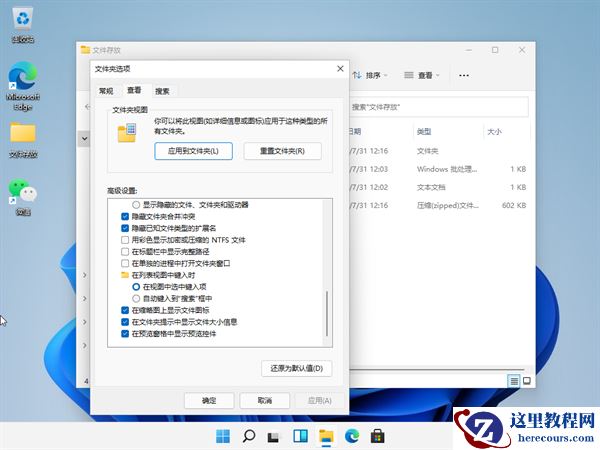The width and height of the screenshot is (600, 450).
Task: Maximize the 文件存放 Explorer window
Action: pos(495,50)
